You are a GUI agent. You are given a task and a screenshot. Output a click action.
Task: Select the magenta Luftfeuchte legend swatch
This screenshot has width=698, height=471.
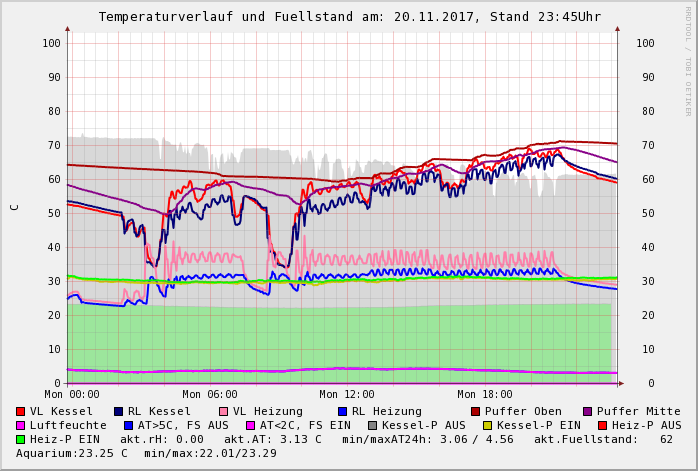tap(21, 425)
